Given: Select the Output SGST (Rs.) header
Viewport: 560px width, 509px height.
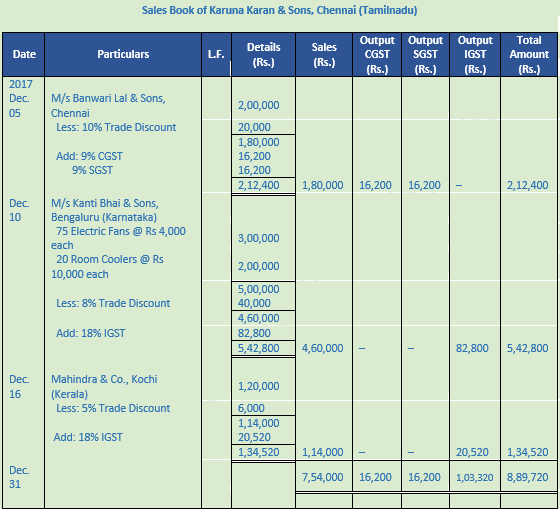Looking at the screenshot, I should 425,54.
